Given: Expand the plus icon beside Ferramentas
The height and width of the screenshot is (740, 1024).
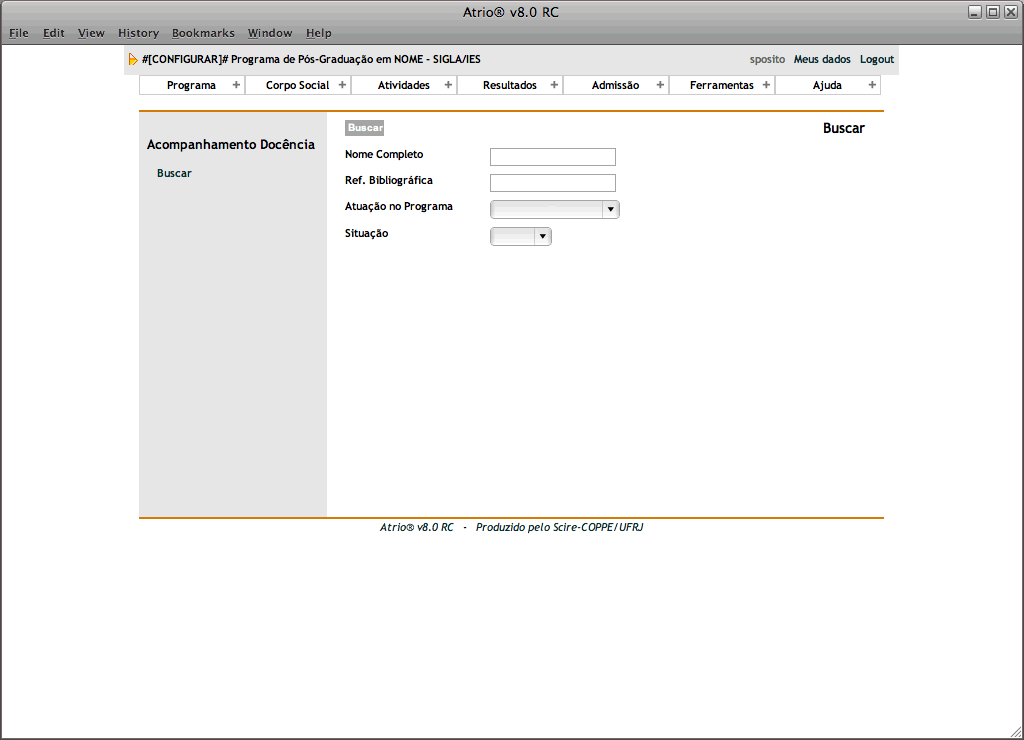Looking at the screenshot, I should [x=766, y=85].
